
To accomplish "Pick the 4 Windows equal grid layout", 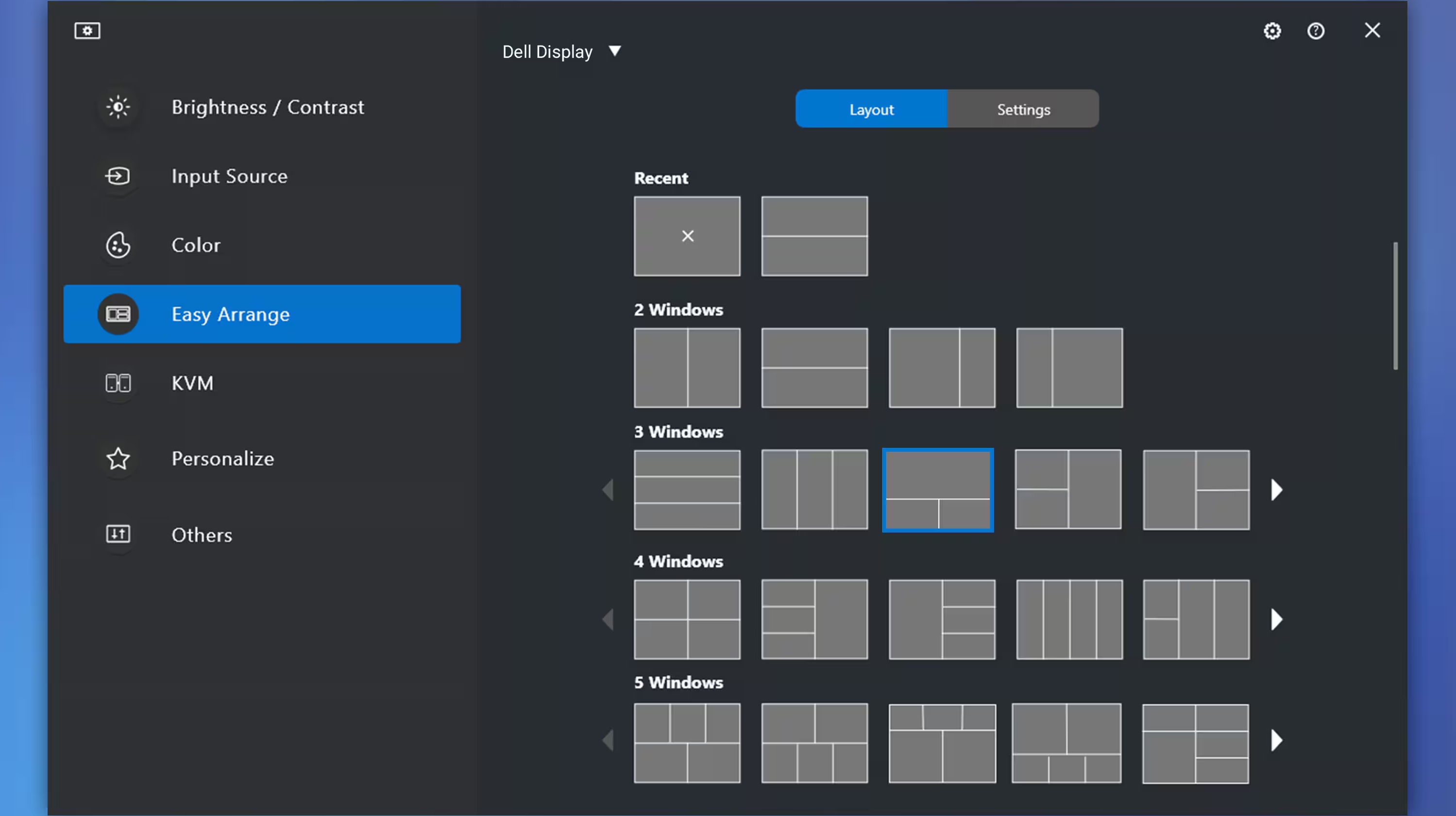I will pos(687,619).
